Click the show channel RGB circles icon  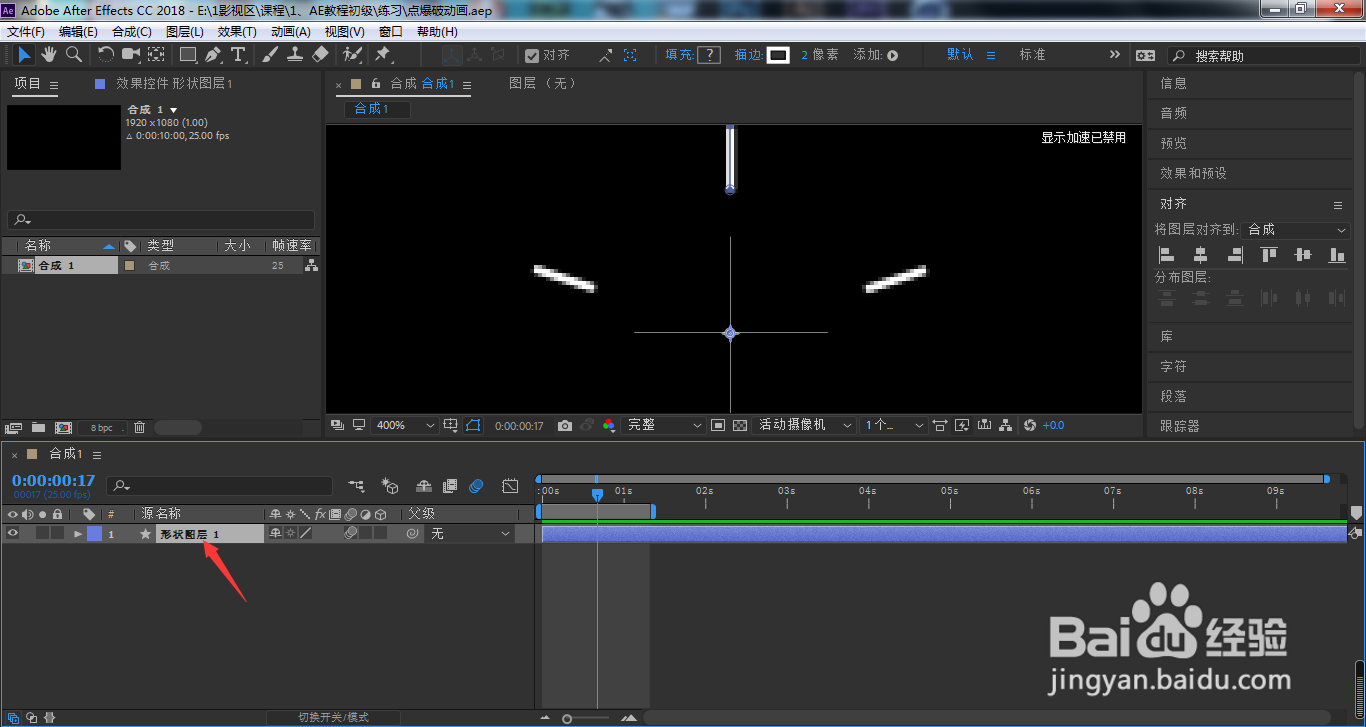(608, 425)
